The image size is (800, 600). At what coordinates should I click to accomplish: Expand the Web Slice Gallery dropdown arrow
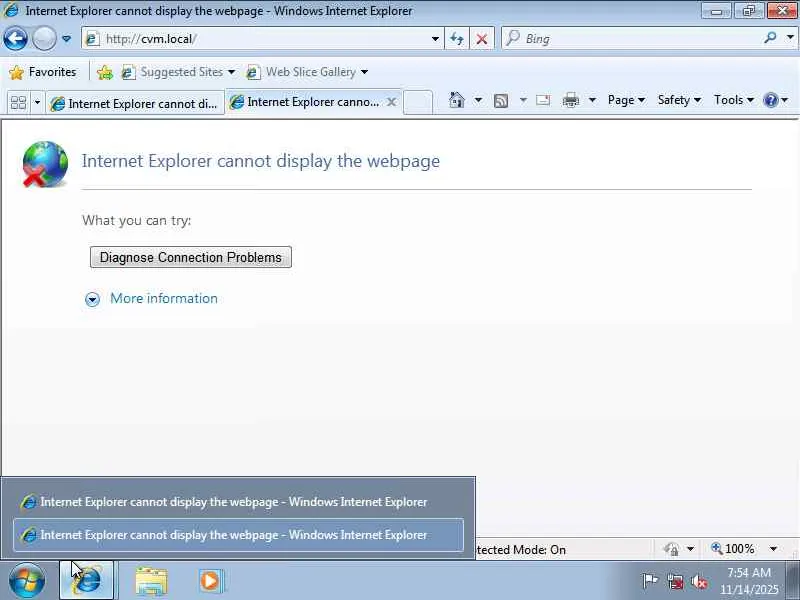(x=364, y=72)
